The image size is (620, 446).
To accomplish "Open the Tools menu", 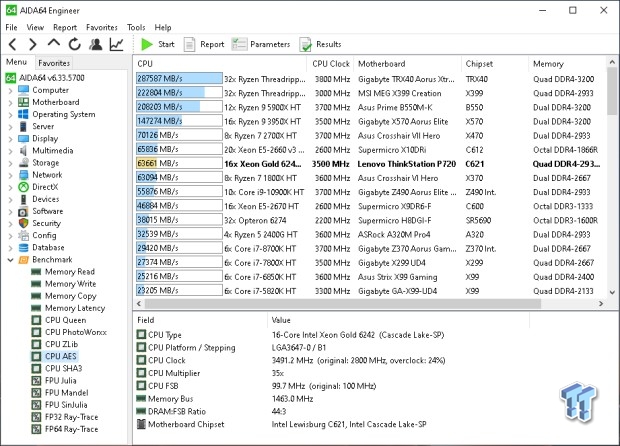I will click(136, 27).
